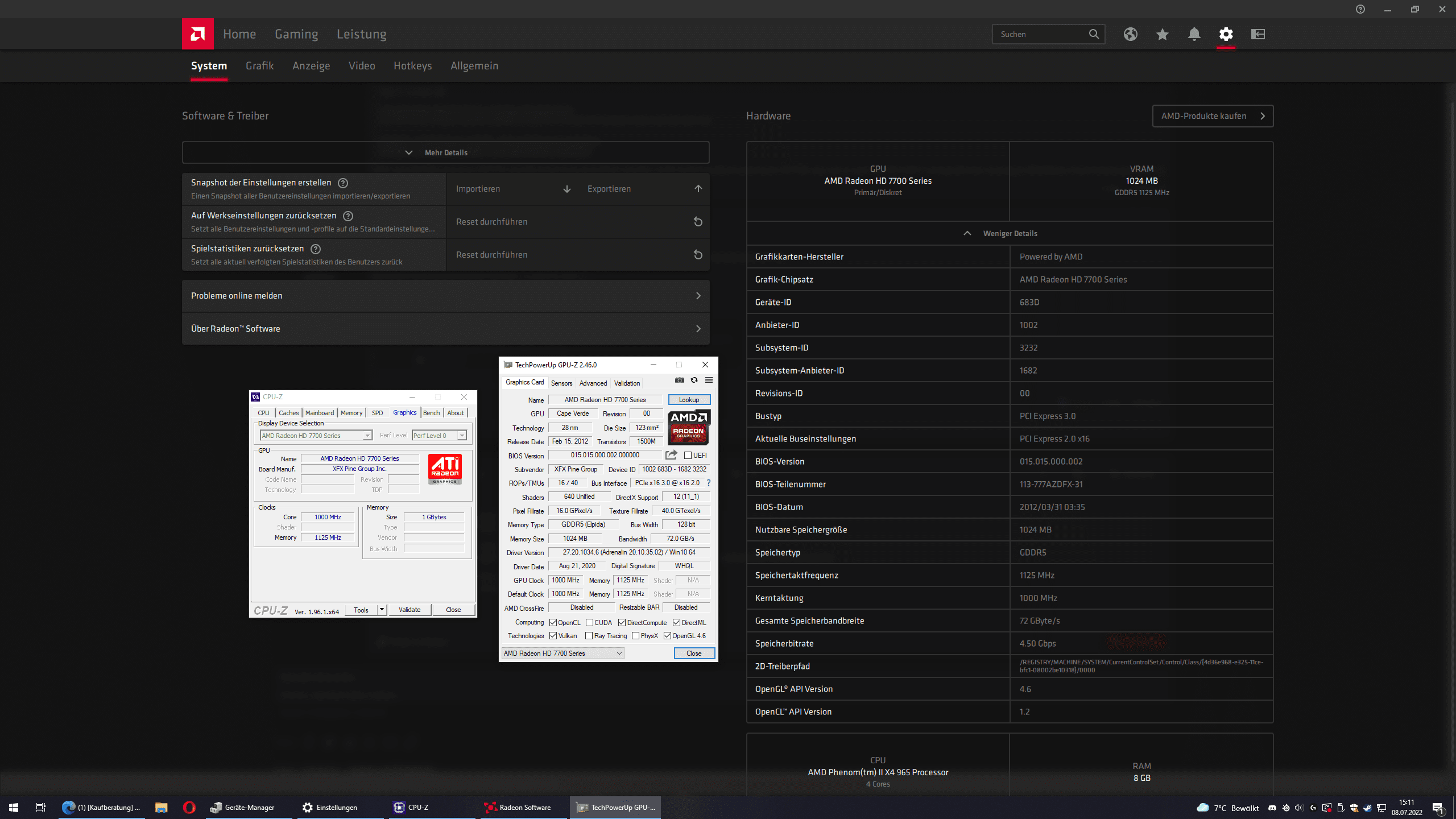This screenshot has height=819, width=1456.
Task: Open the GPU-Z hamburger menu icon
Action: pos(709,380)
